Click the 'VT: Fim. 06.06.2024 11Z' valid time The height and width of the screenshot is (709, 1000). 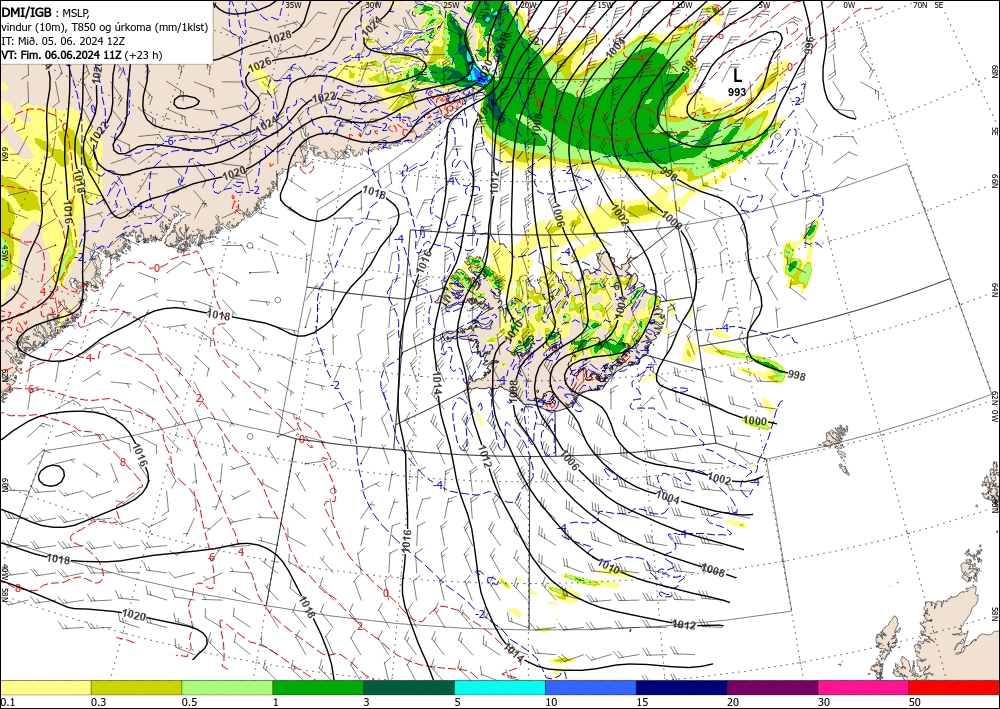pyautogui.click(x=61, y=55)
